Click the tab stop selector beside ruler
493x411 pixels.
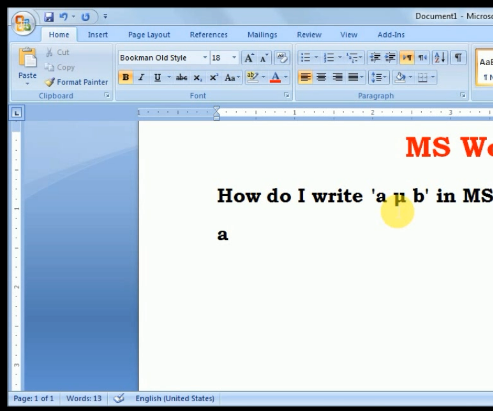17,113
